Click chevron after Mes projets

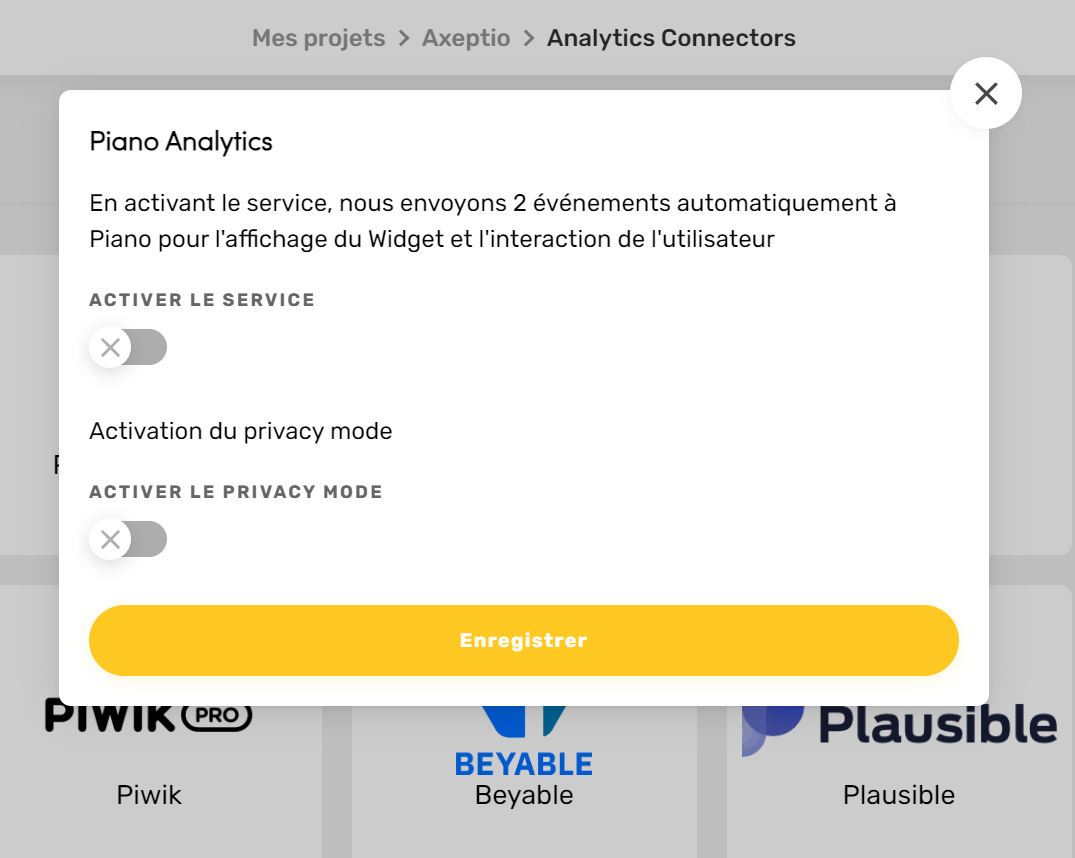click(x=404, y=39)
